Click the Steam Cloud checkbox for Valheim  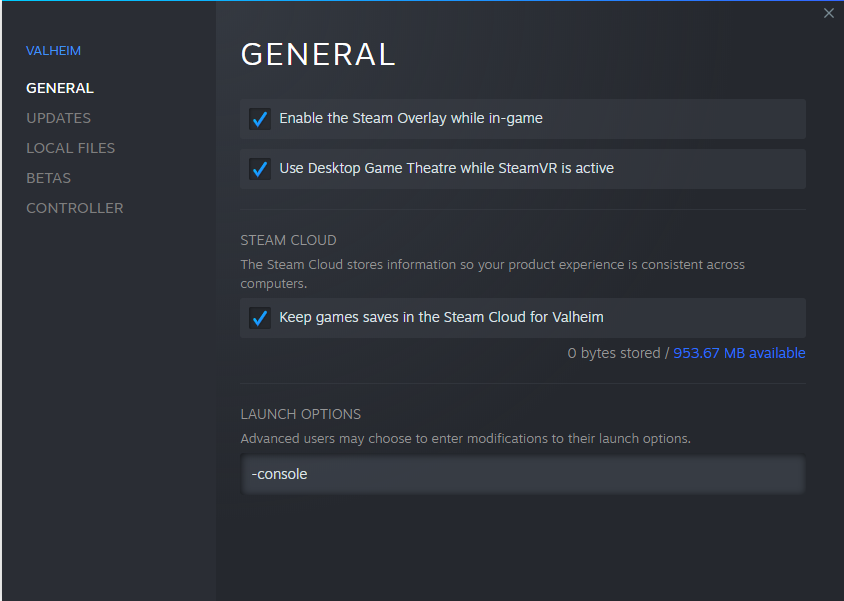[260, 317]
